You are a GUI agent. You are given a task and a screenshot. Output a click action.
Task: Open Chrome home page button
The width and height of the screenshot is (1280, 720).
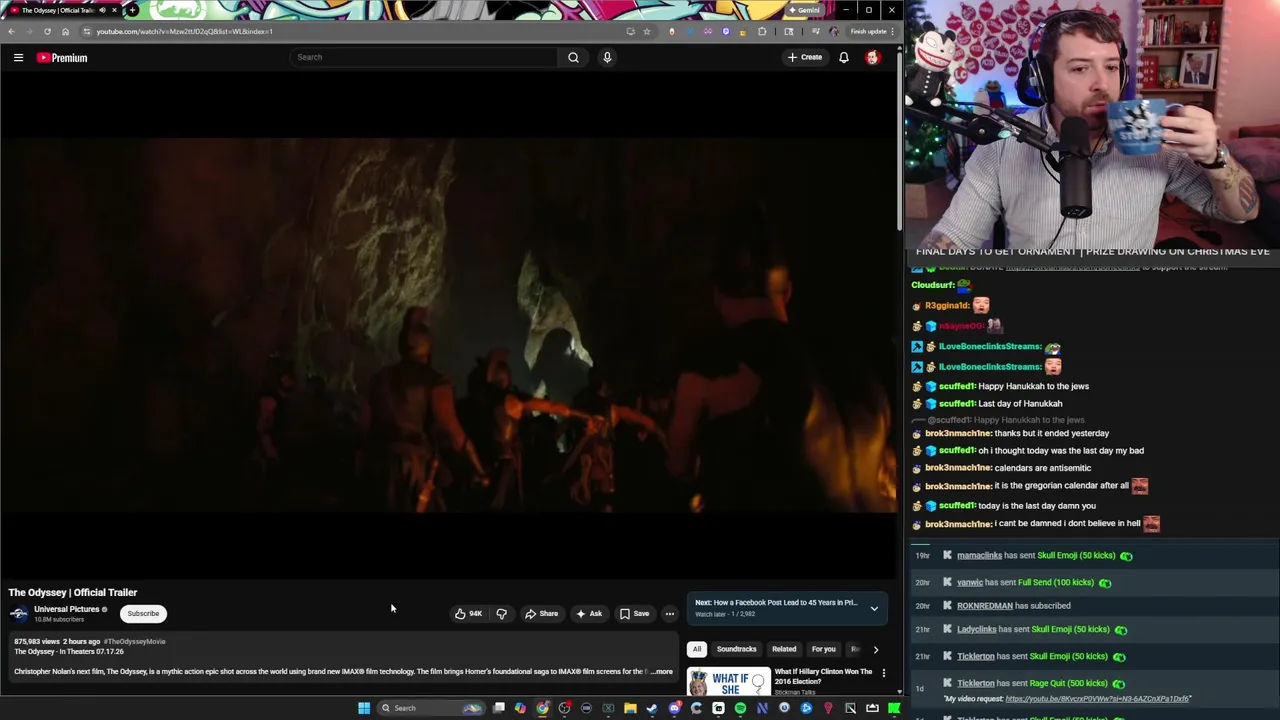point(65,31)
